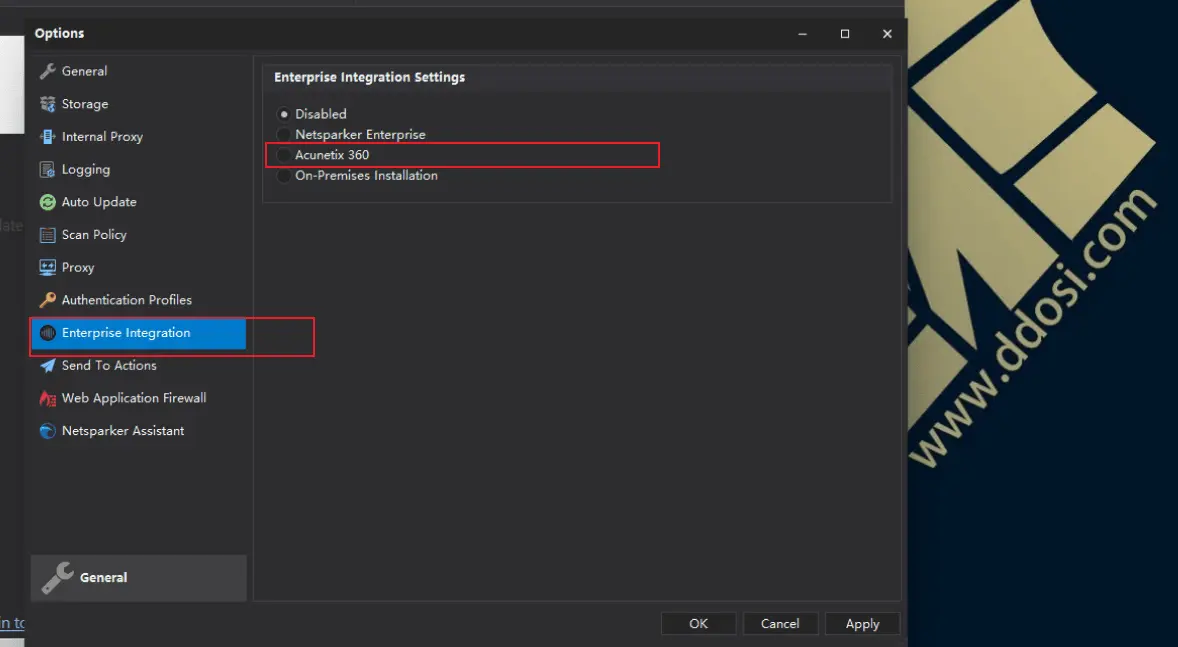1178x647 pixels.
Task: Select the Disabled radio button
Action: pos(284,114)
